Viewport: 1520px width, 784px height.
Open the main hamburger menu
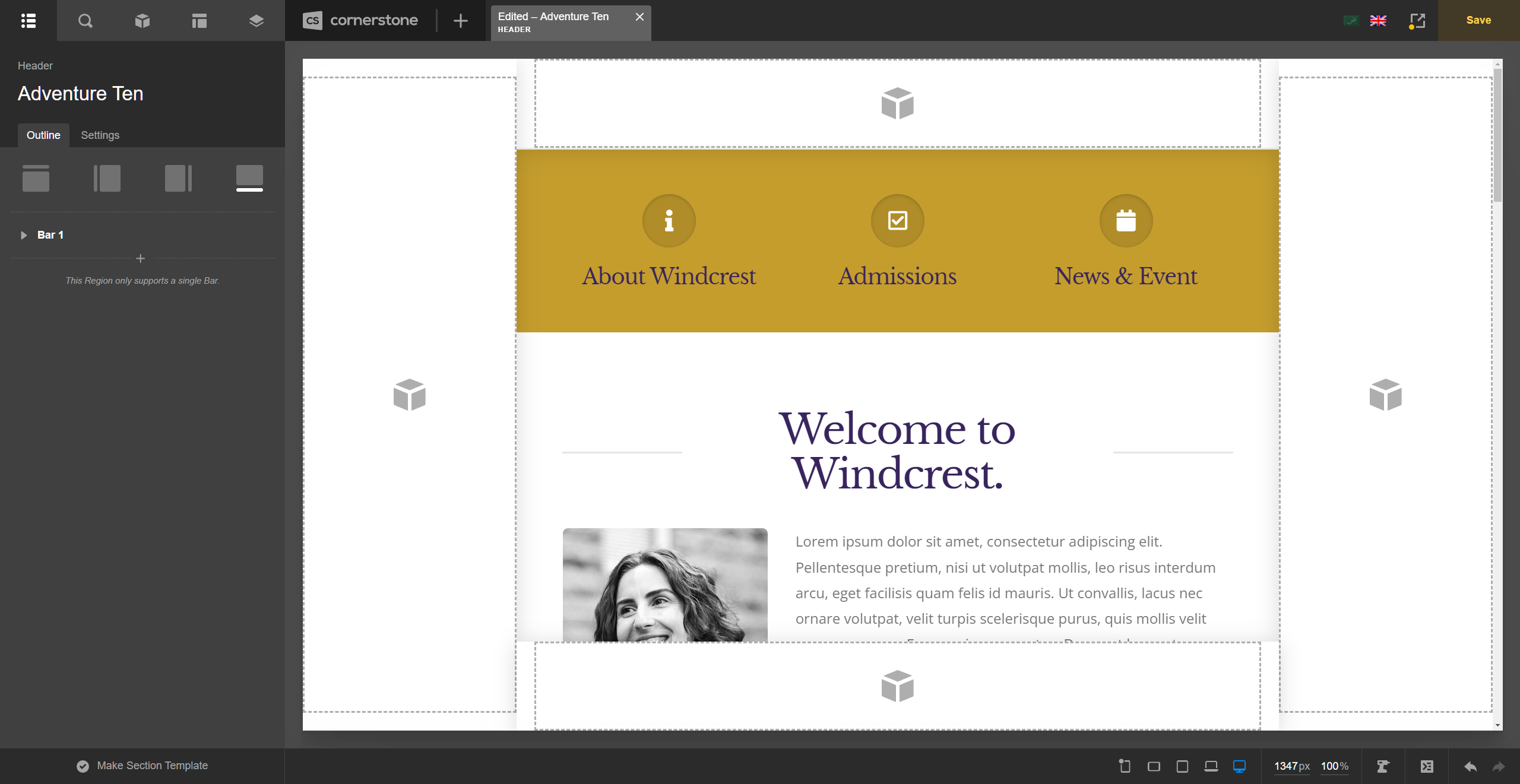click(x=28, y=21)
